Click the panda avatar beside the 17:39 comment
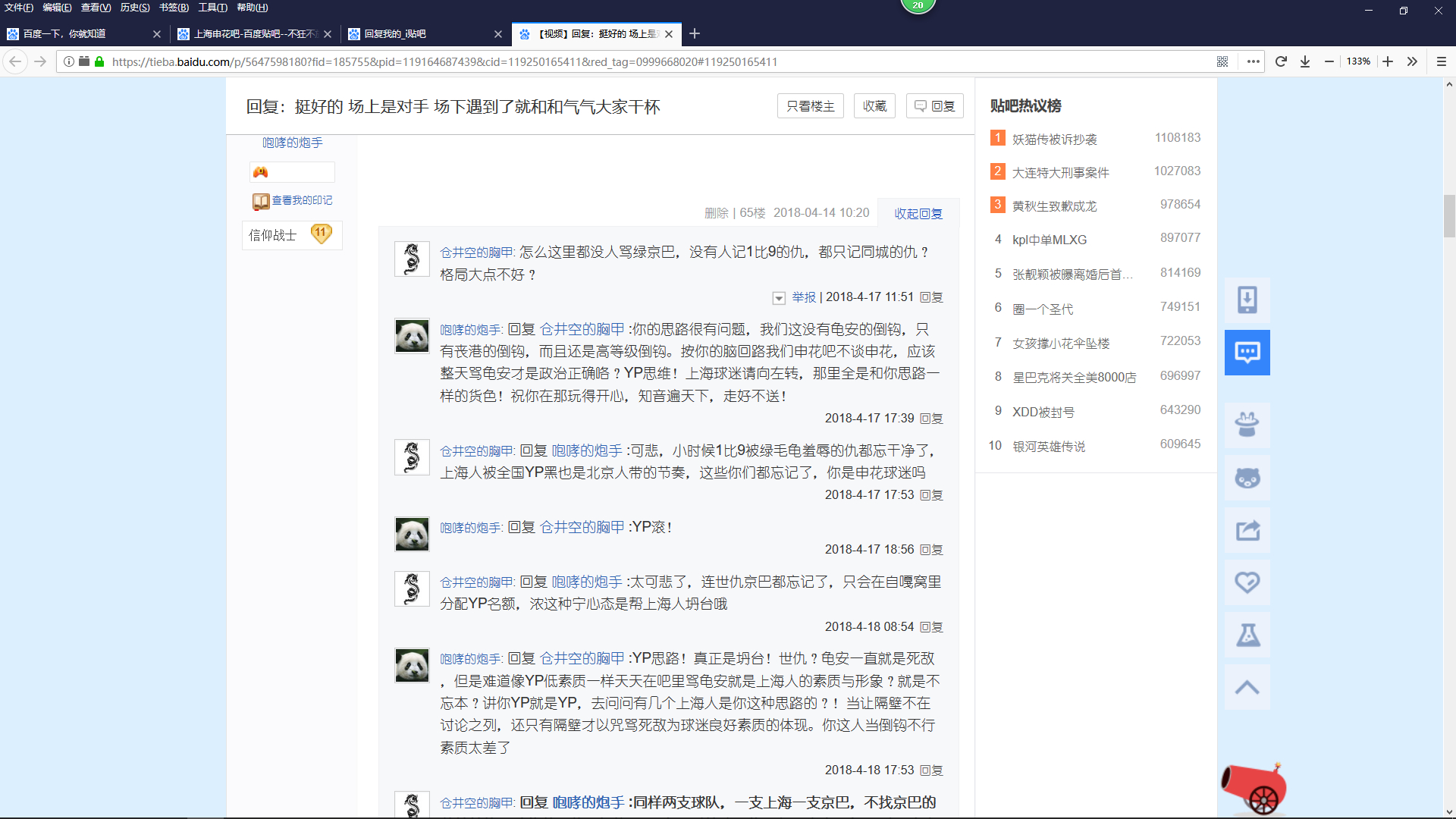 tap(412, 335)
